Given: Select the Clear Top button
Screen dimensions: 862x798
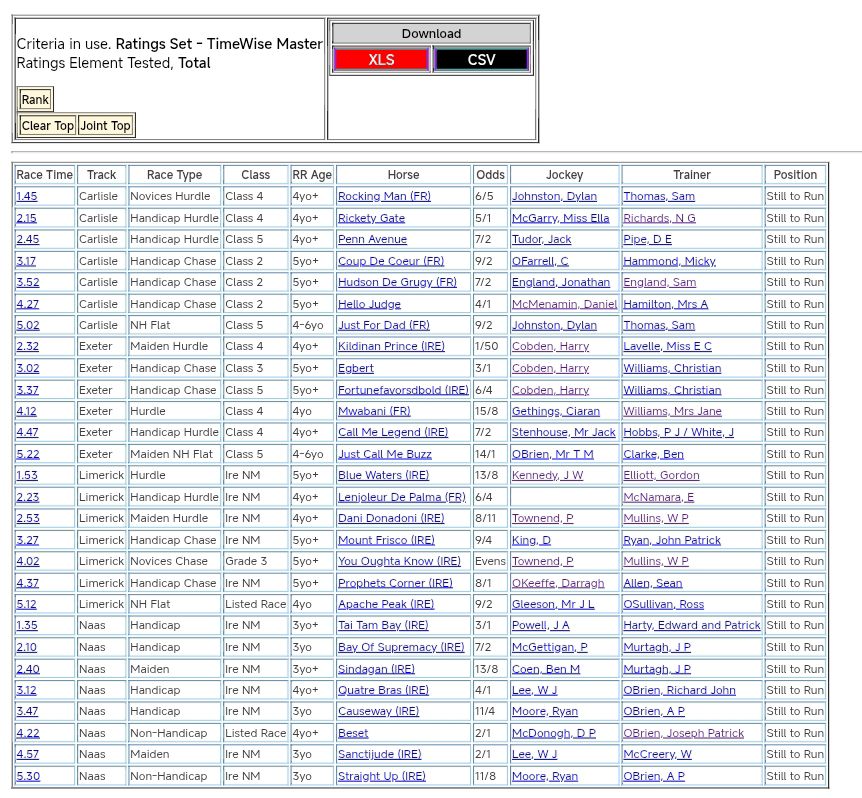Looking at the screenshot, I should coord(47,126).
